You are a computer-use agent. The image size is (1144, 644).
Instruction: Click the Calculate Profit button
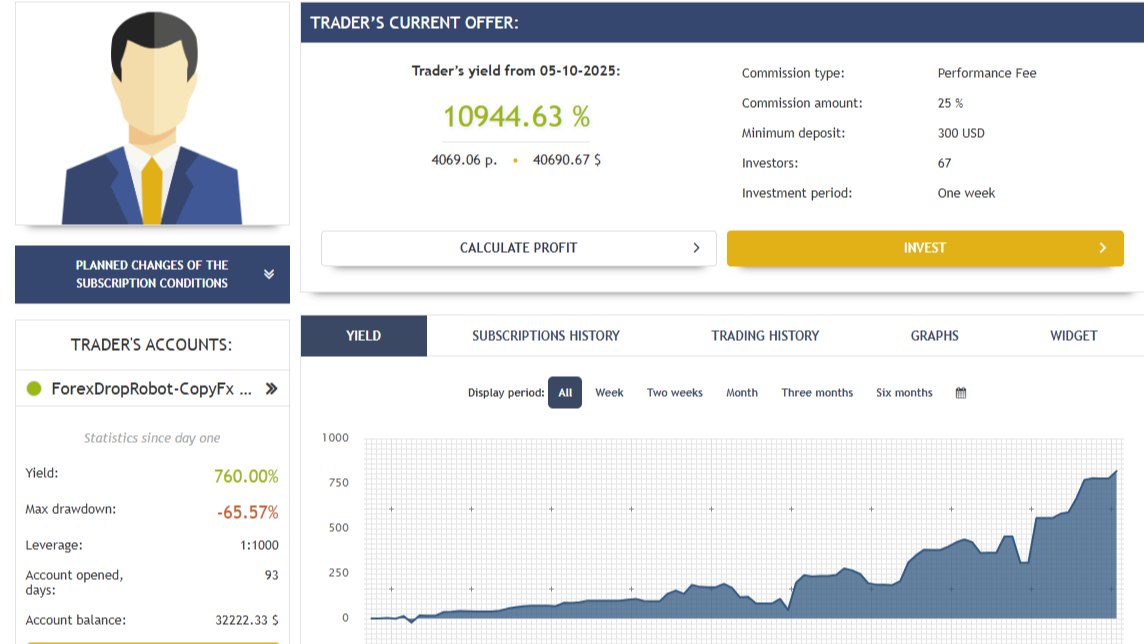pyautogui.click(x=519, y=248)
